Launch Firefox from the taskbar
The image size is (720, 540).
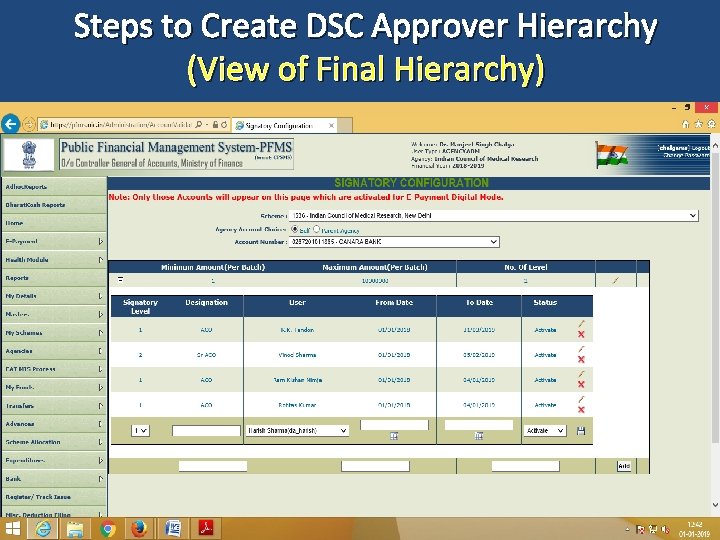(139, 529)
